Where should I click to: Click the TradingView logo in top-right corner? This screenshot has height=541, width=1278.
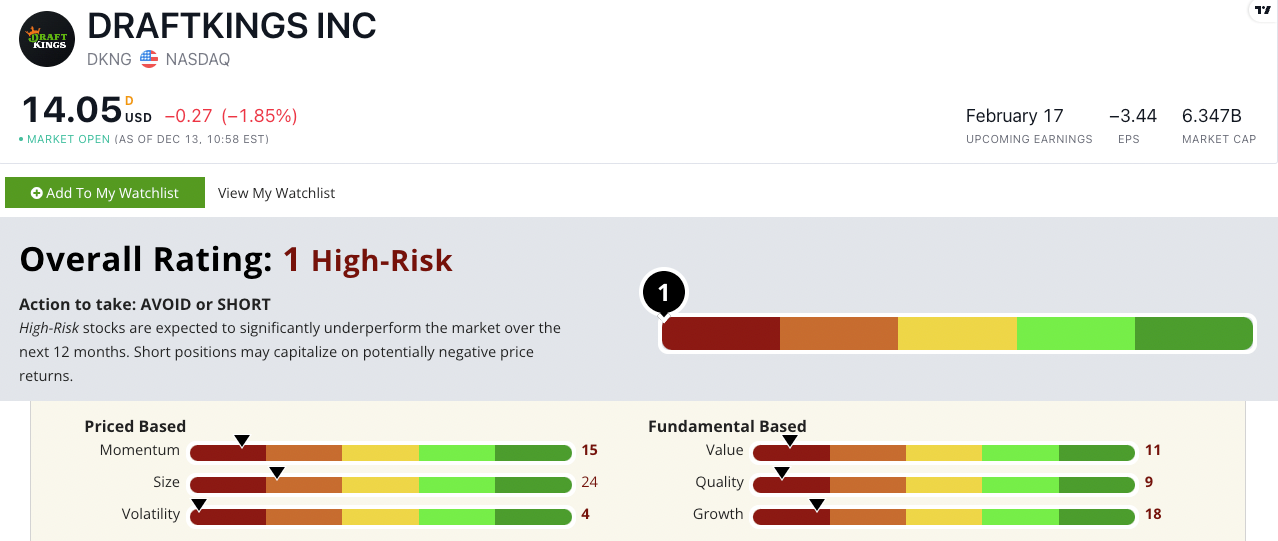point(1261,9)
